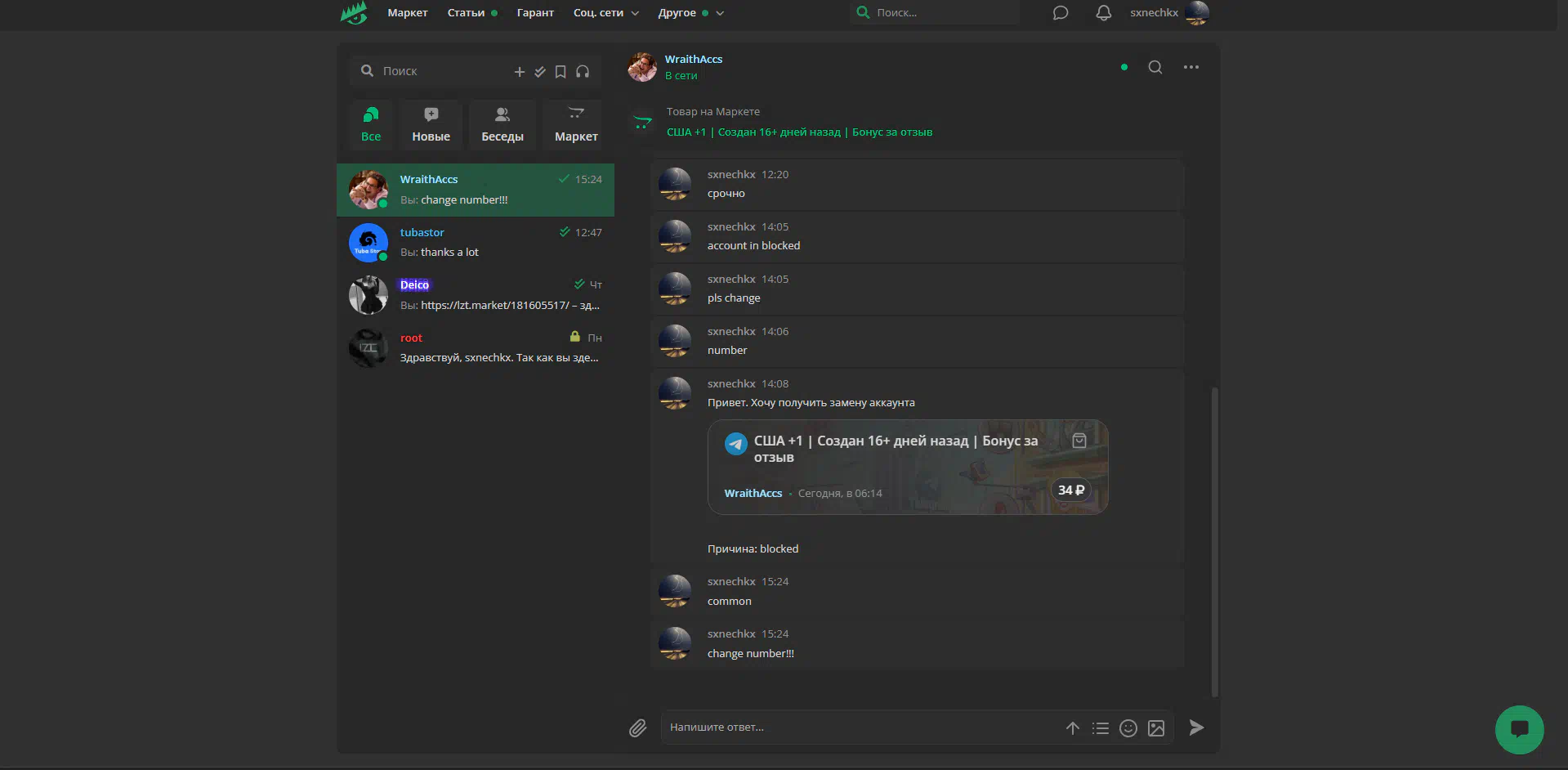Screen dimensions: 1568x770
Task: Click the lock icon on root conversation
Action: [x=575, y=337]
